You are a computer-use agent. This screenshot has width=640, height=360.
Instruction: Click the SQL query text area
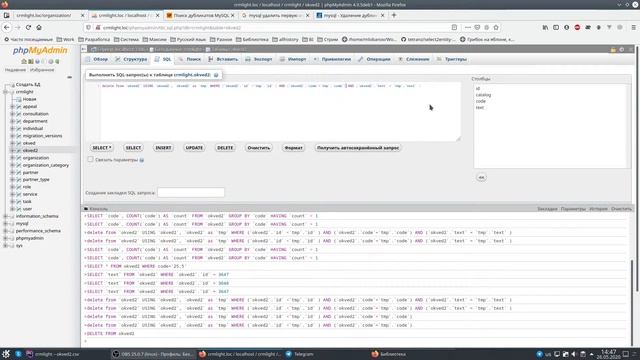point(280,112)
